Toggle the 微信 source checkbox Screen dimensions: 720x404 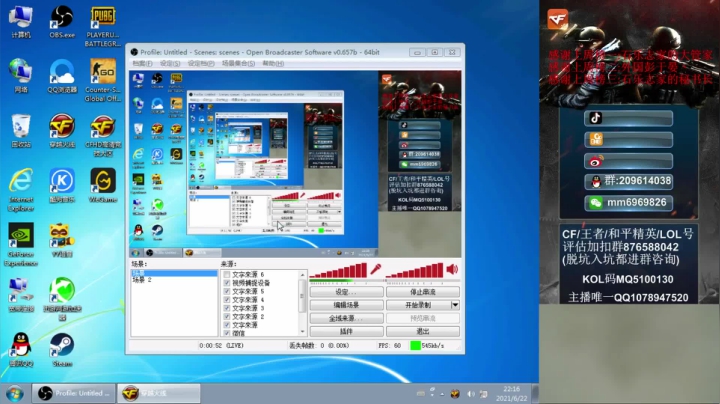pyautogui.click(x=226, y=333)
